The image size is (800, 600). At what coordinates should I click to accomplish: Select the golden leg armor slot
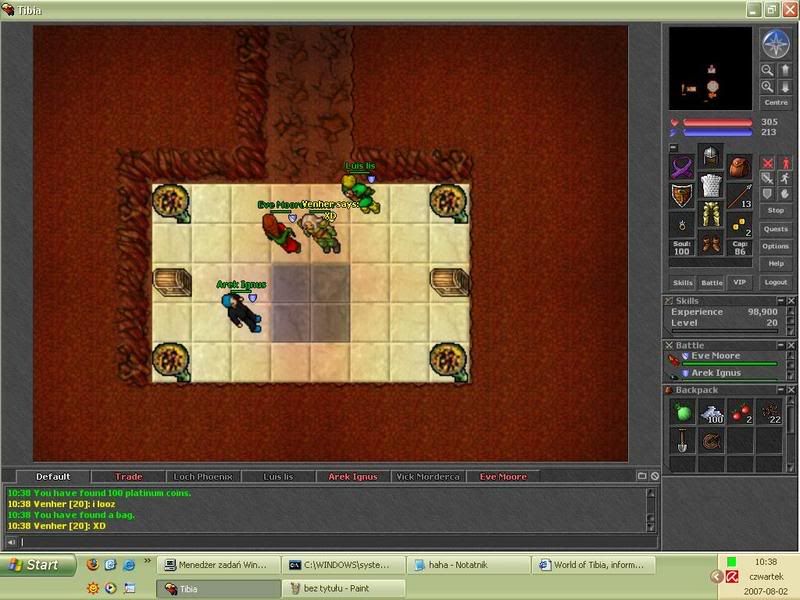pos(711,215)
